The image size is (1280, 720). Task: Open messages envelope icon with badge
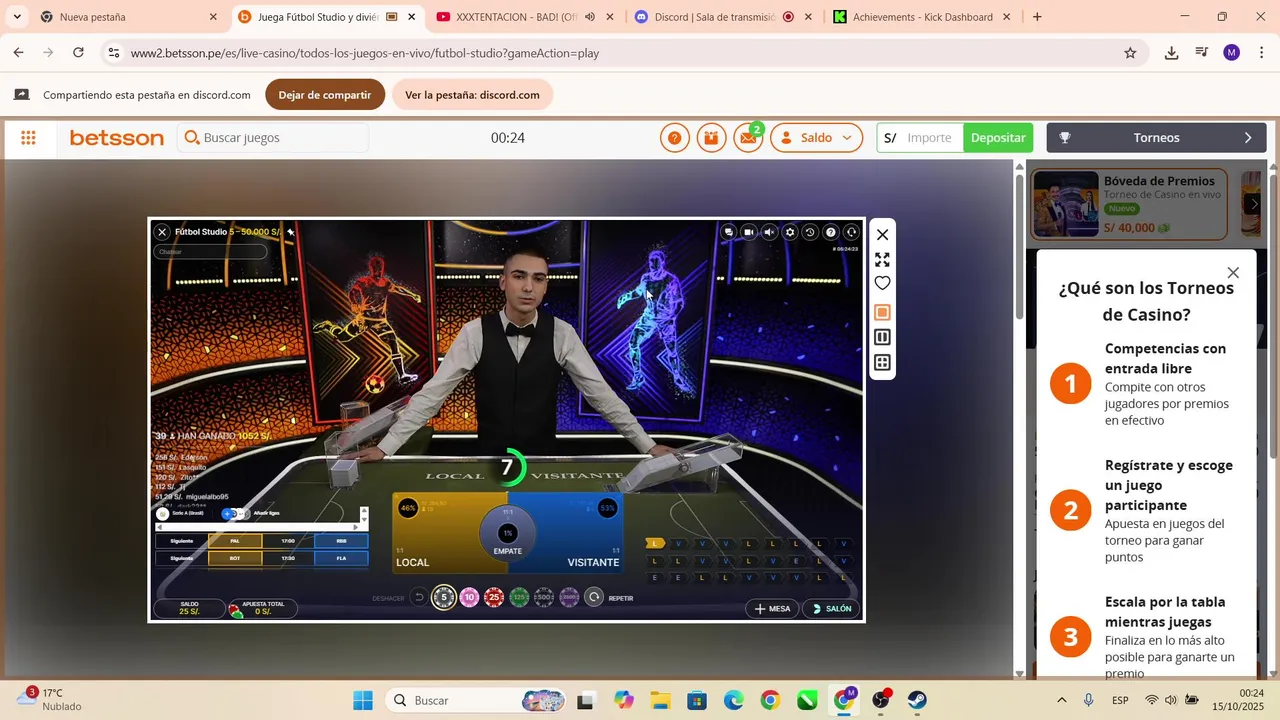(x=748, y=138)
